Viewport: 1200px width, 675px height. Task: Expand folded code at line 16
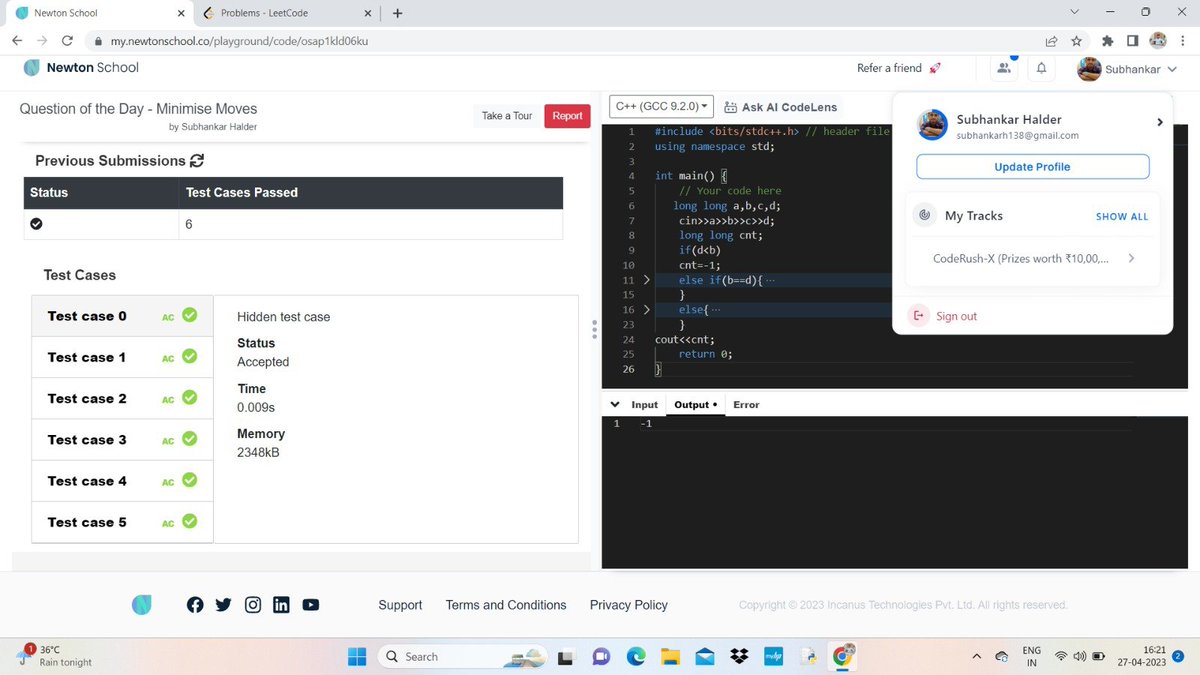[x=646, y=310]
